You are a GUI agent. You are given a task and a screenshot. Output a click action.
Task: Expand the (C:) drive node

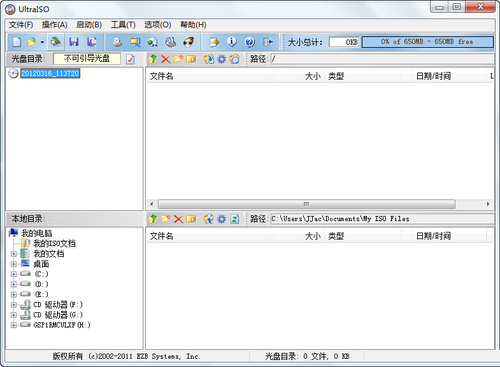point(13,274)
